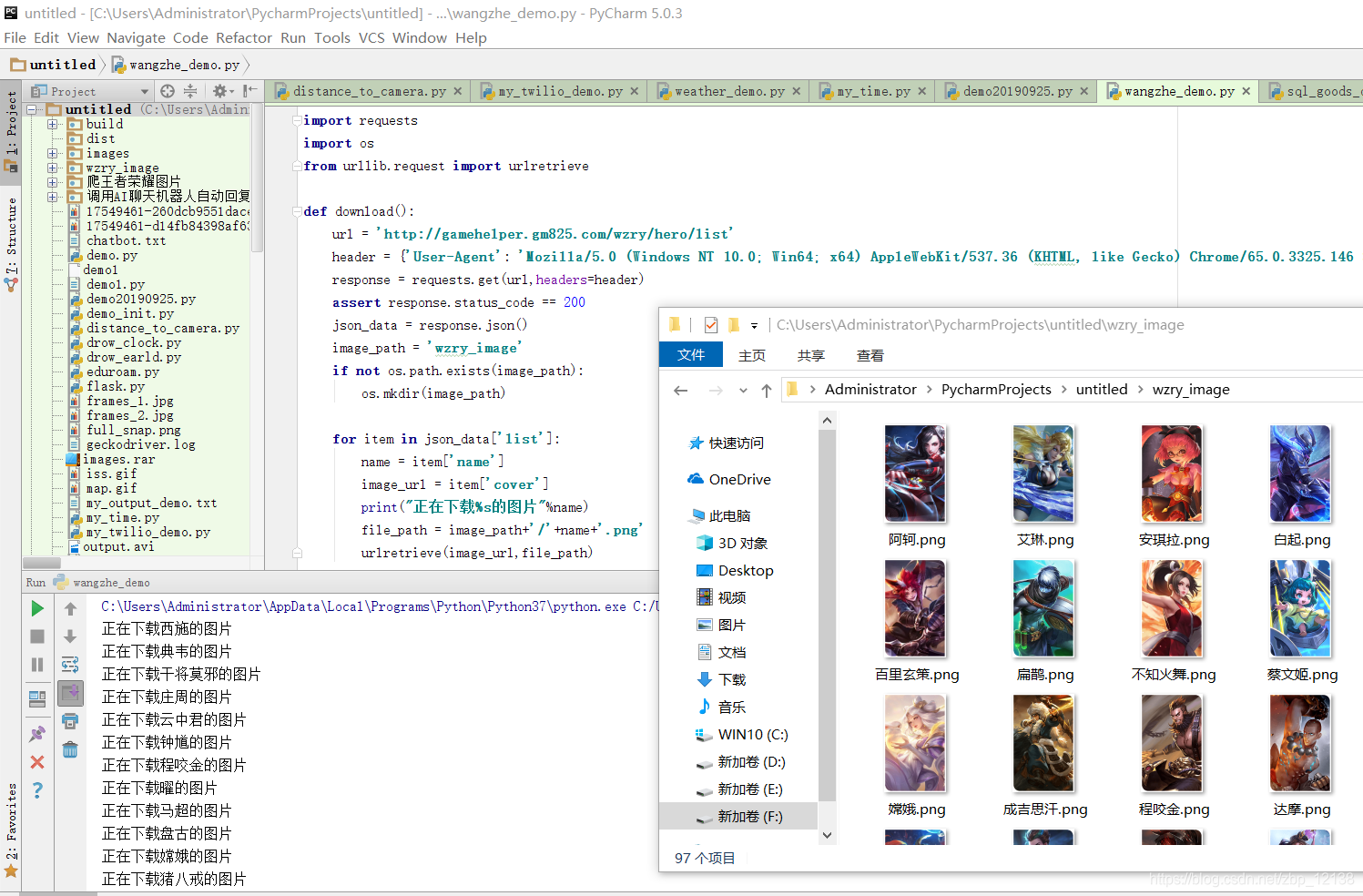Pin the Run tab with pushpin icon
Image resolution: width=1363 pixels, height=896 pixels.
37,733
